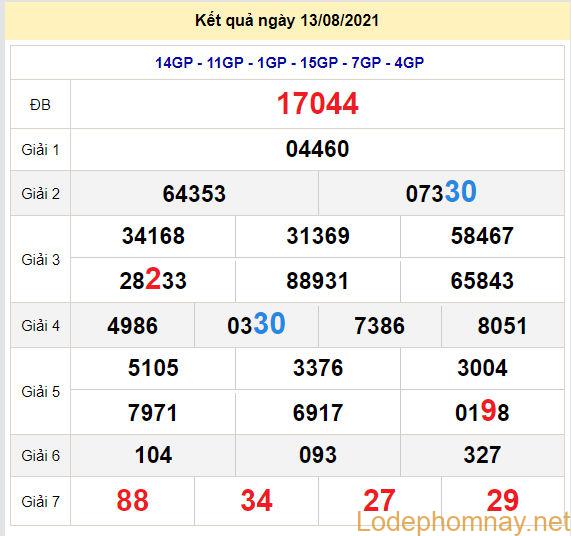Select the number 31369
571x536 pixels.
pyautogui.click(x=318, y=236)
